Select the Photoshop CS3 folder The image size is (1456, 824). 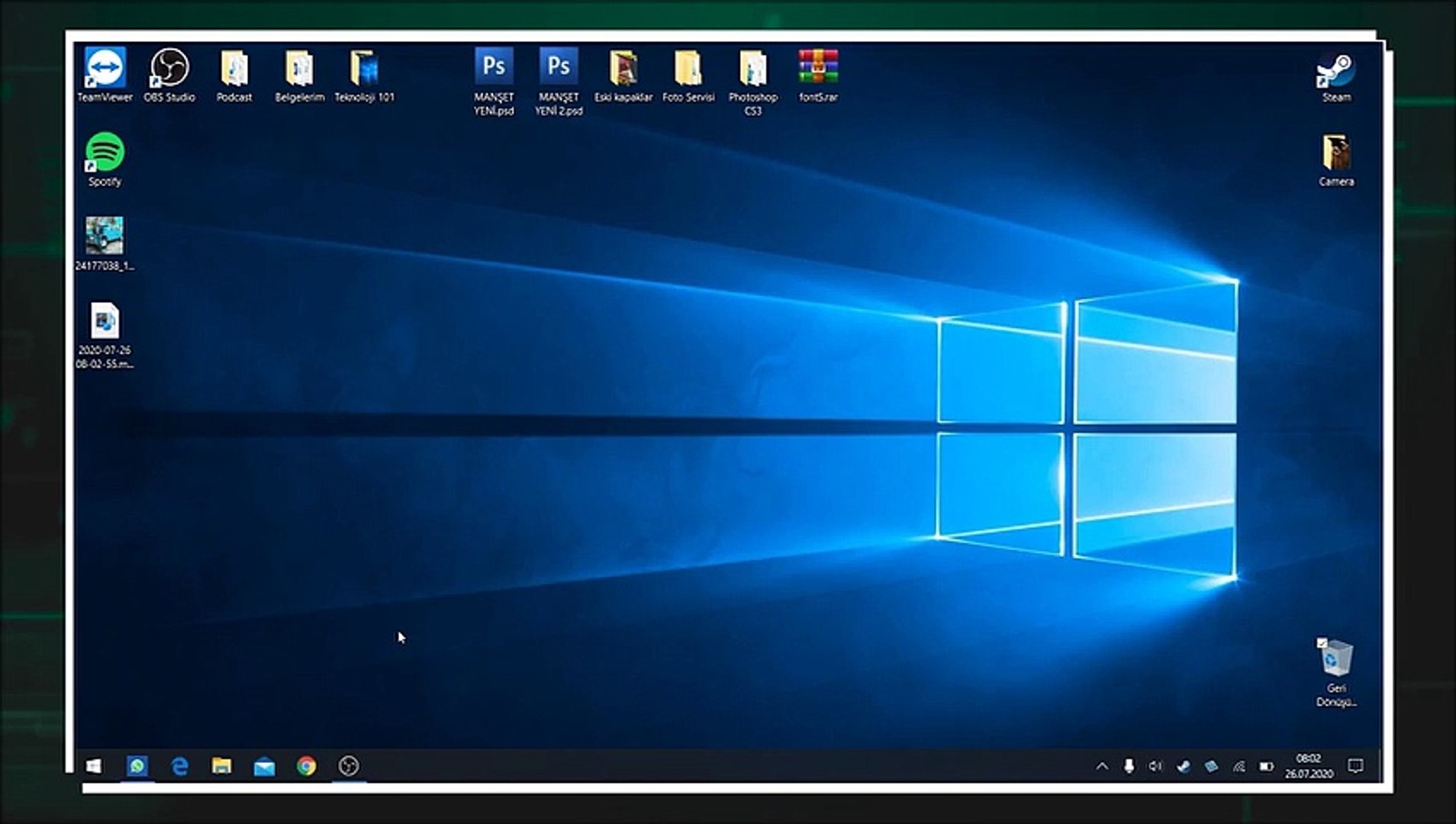click(753, 82)
